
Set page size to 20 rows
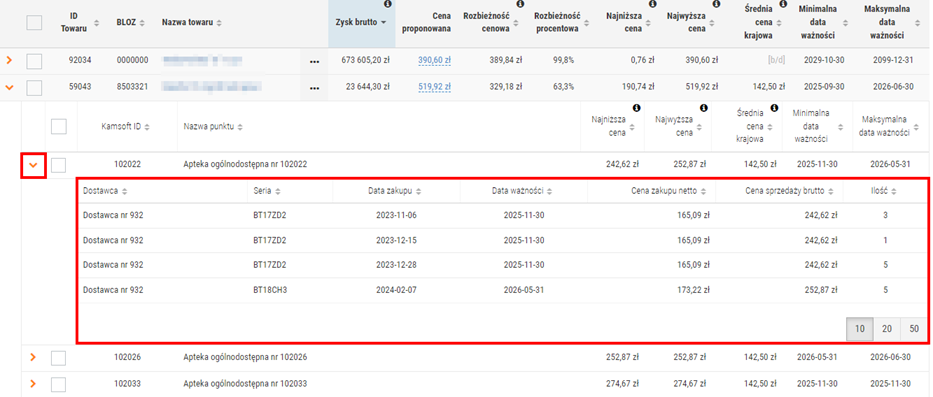point(887,329)
